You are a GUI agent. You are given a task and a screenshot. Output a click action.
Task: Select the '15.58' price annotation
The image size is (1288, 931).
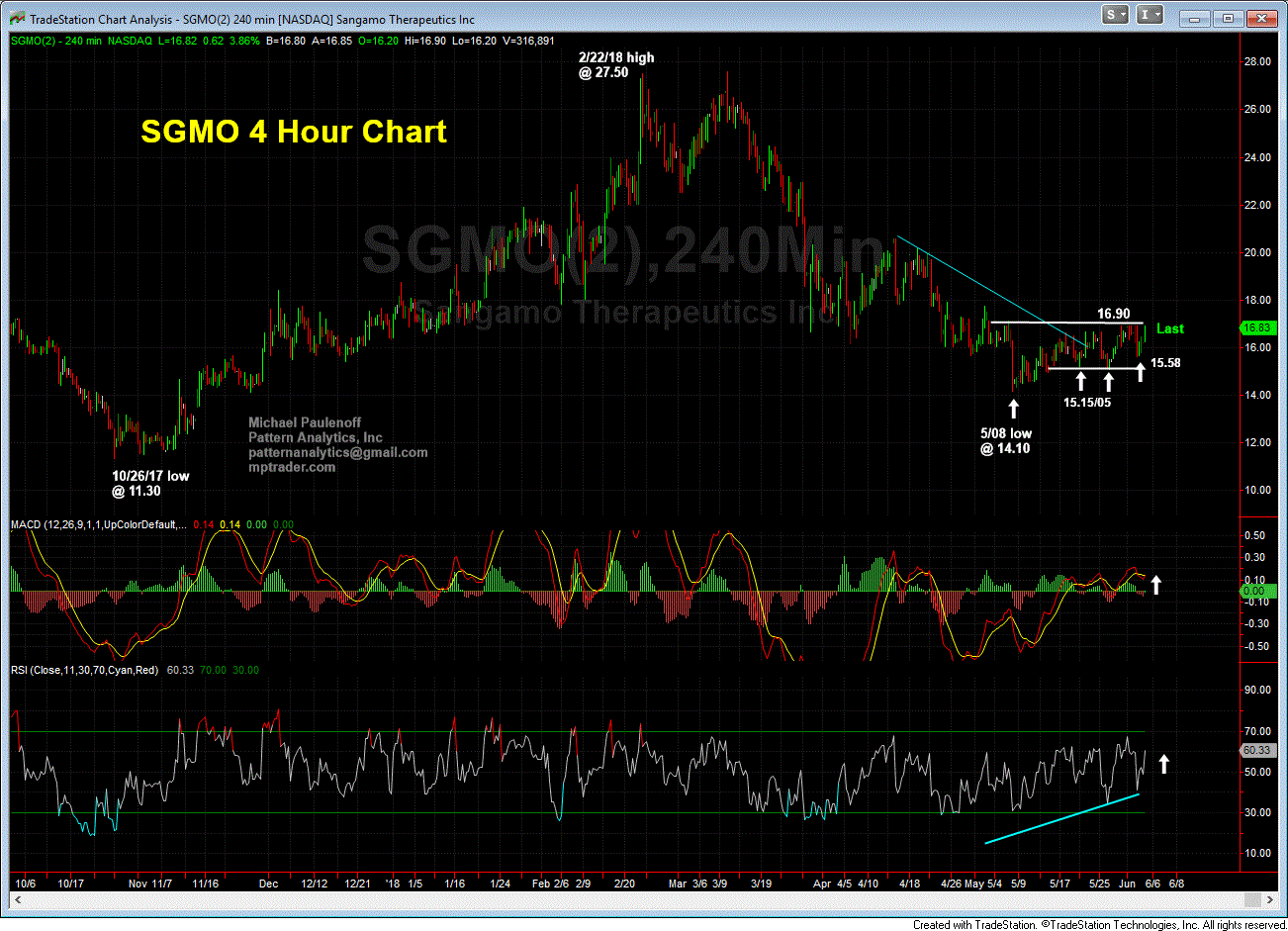click(1165, 363)
